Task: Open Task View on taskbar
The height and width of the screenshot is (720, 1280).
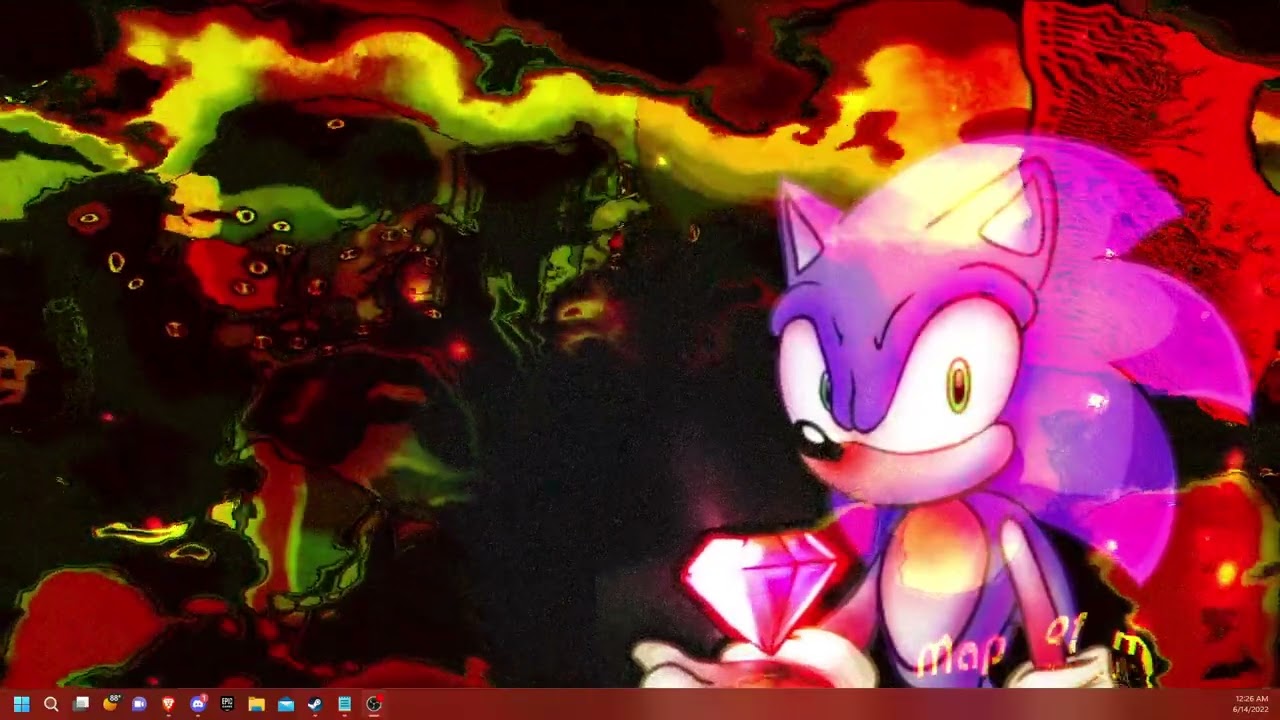Action: coord(81,704)
